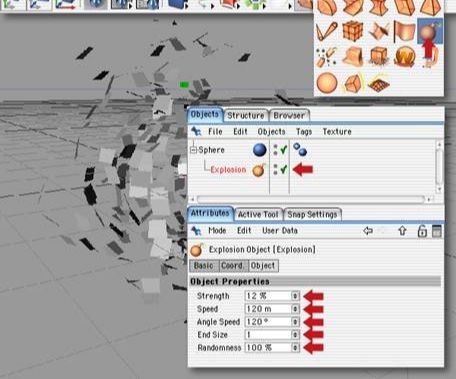Lock the Attributes panel with padlock icon

click(422, 231)
